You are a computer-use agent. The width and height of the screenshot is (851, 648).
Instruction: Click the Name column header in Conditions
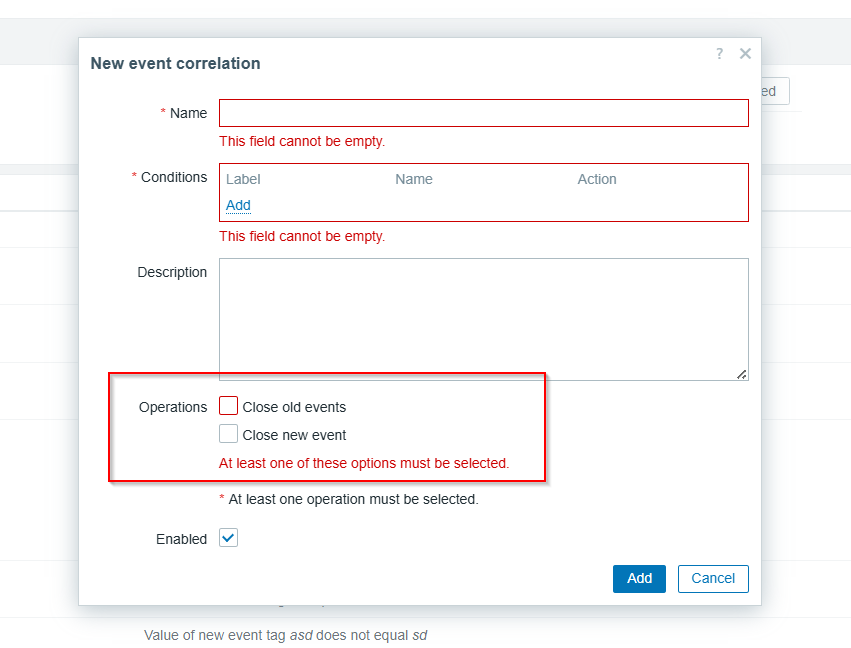(414, 179)
